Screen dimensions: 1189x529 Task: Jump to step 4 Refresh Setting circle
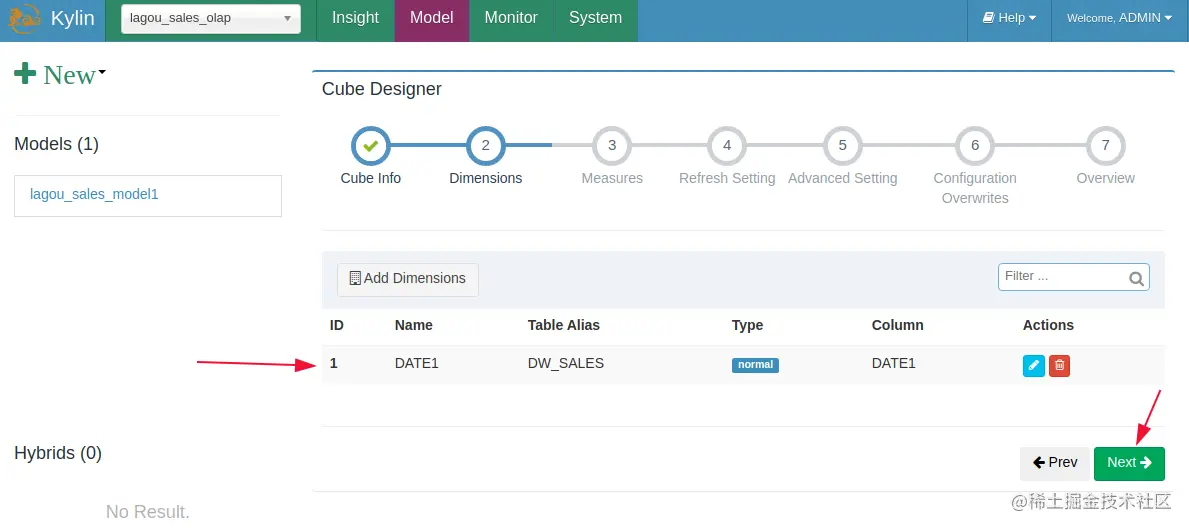point(727,146)
